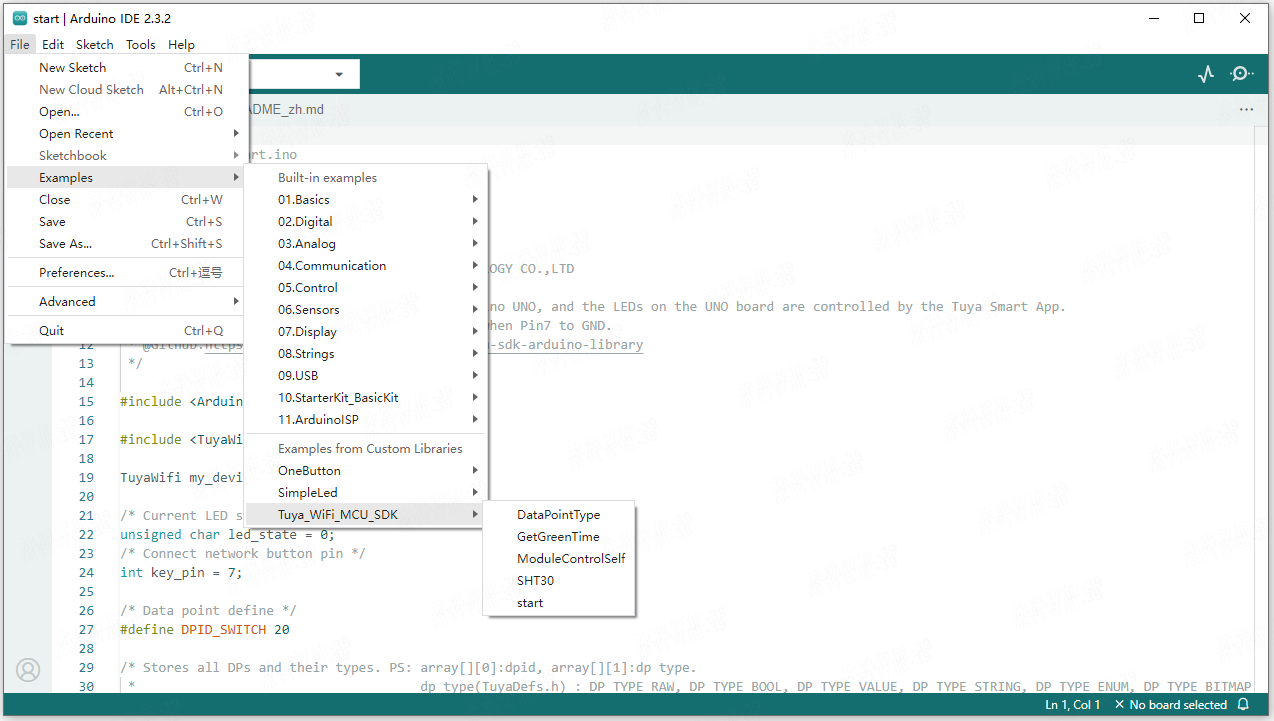Choose New Sketch from File menu
This screenshot has height=721, width=1274.
pyautogui.click(x=127, y=68)
